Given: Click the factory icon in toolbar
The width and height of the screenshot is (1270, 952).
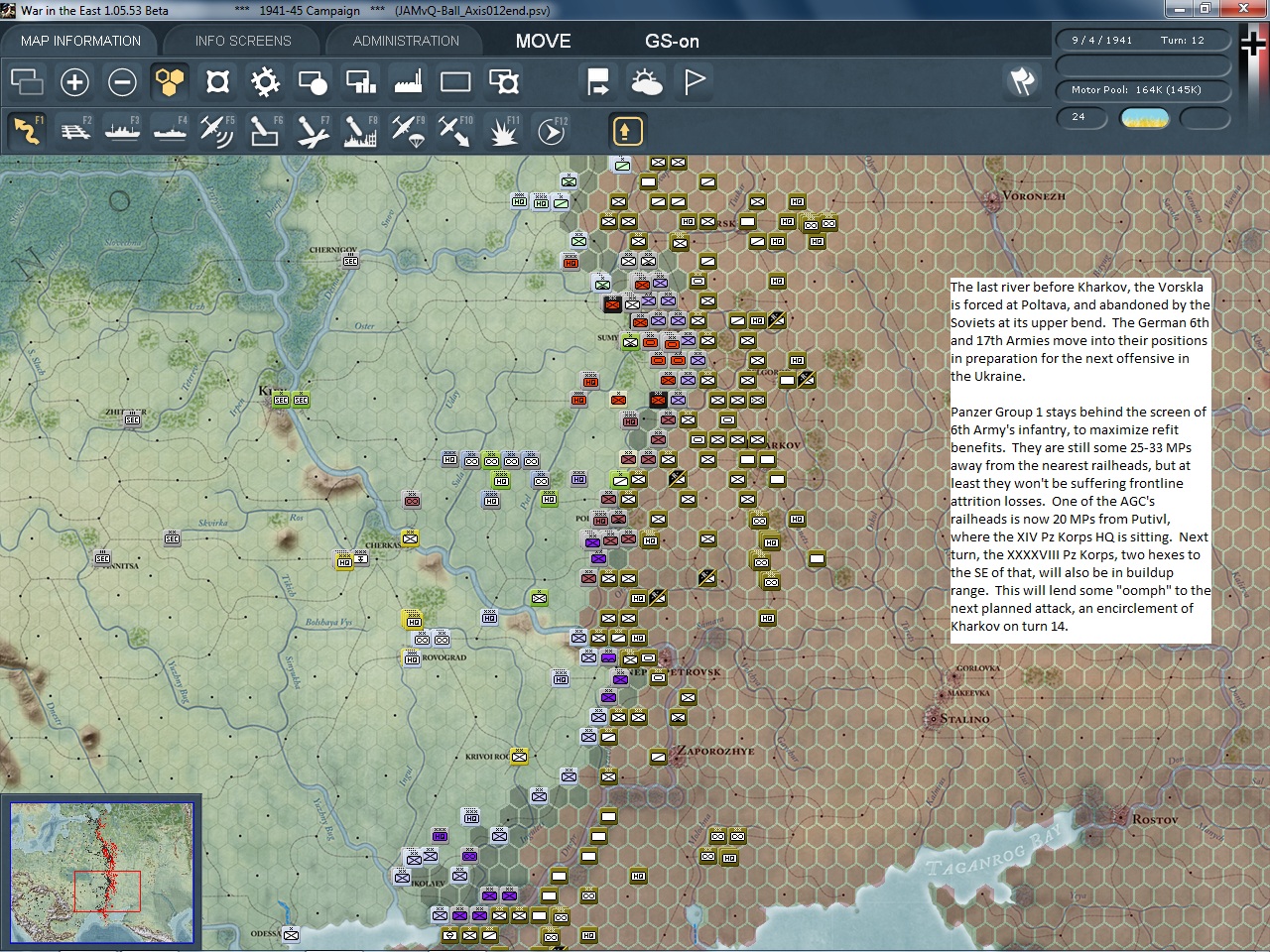Looking at the screenshot, I should tap(408, 81).
